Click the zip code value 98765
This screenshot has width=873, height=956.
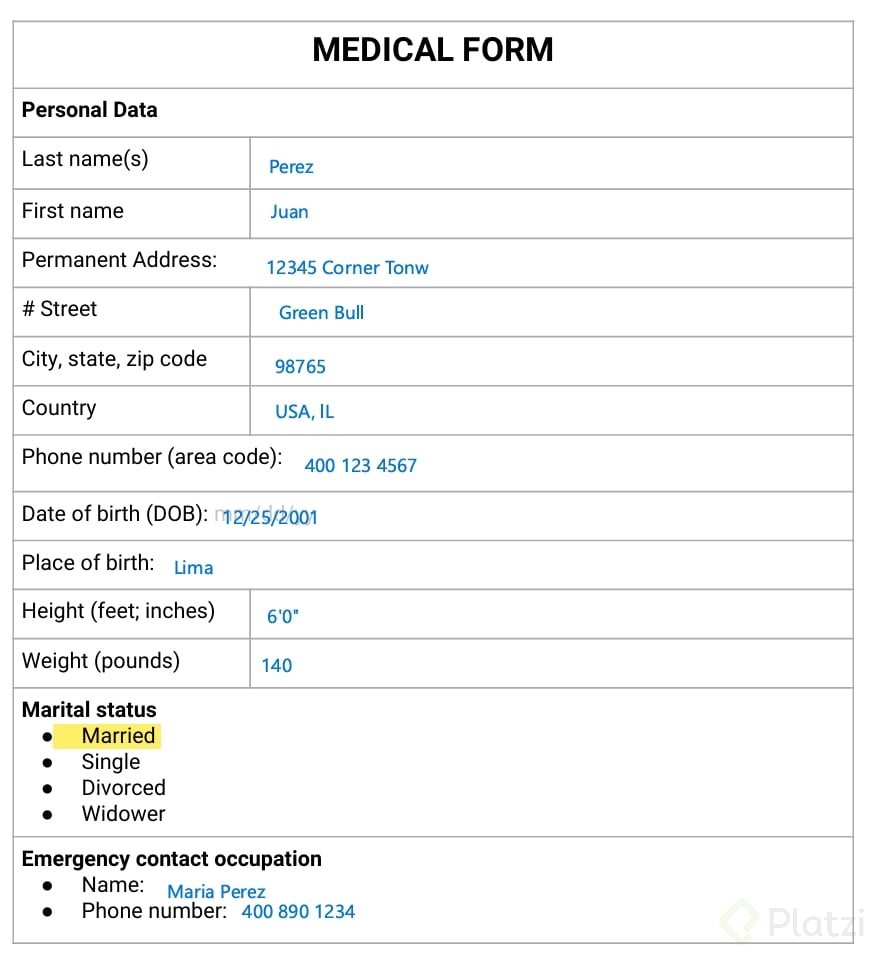[300, 367]
